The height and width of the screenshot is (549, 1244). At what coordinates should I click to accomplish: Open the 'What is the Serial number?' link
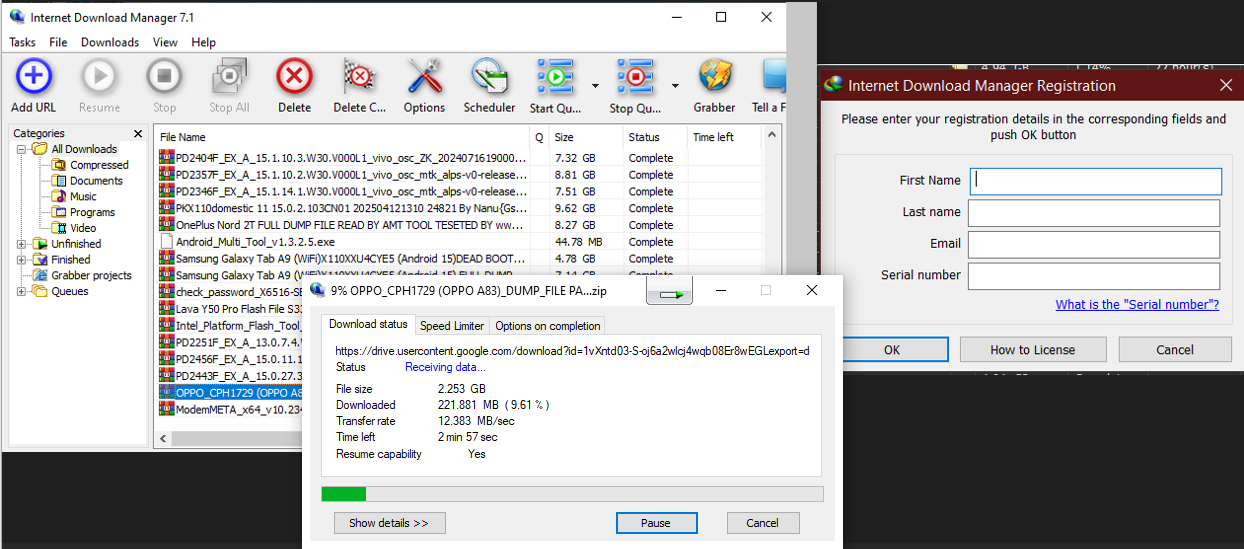[1137, 305]
